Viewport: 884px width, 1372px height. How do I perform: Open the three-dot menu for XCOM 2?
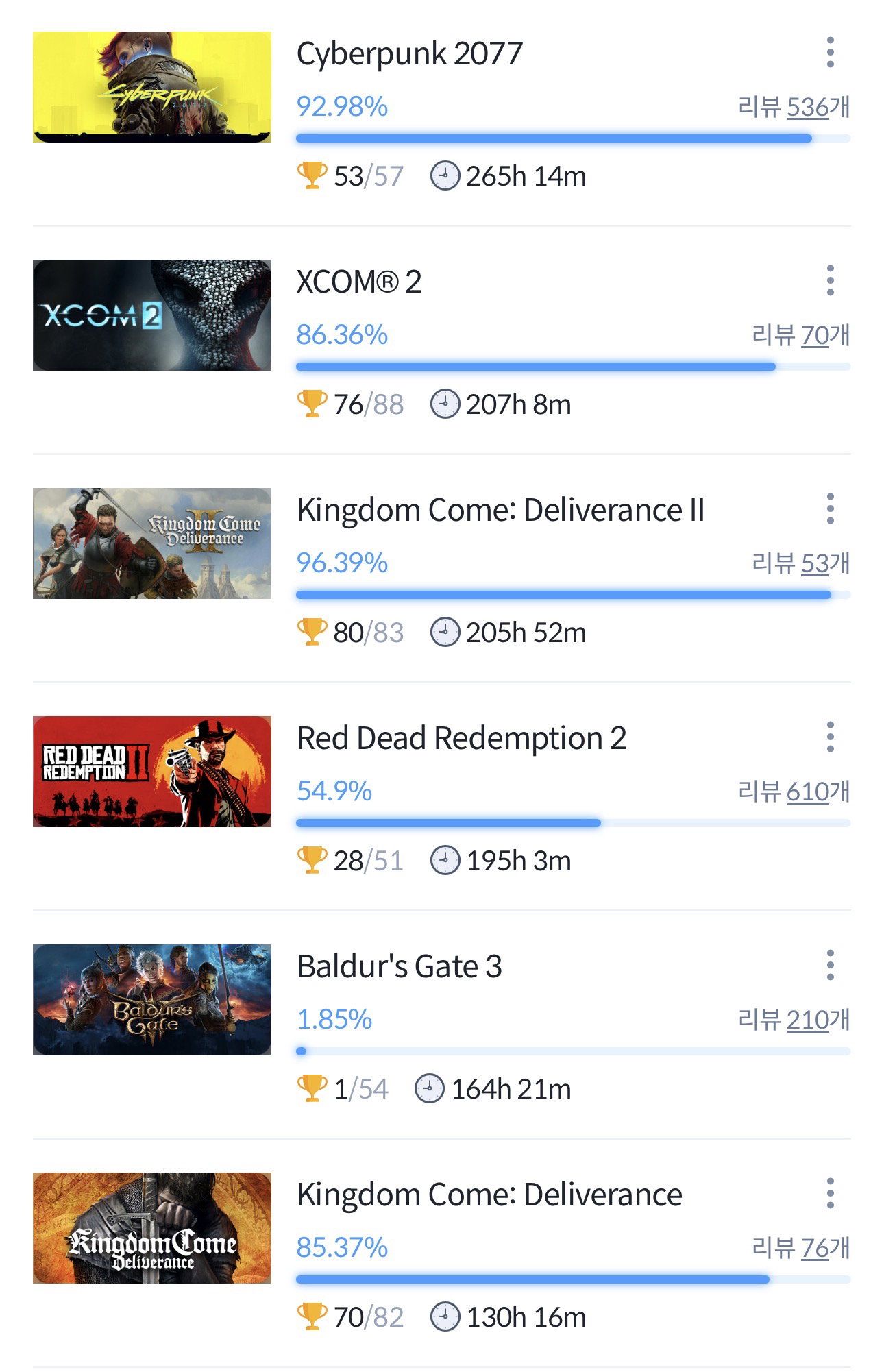coord(830,281)
